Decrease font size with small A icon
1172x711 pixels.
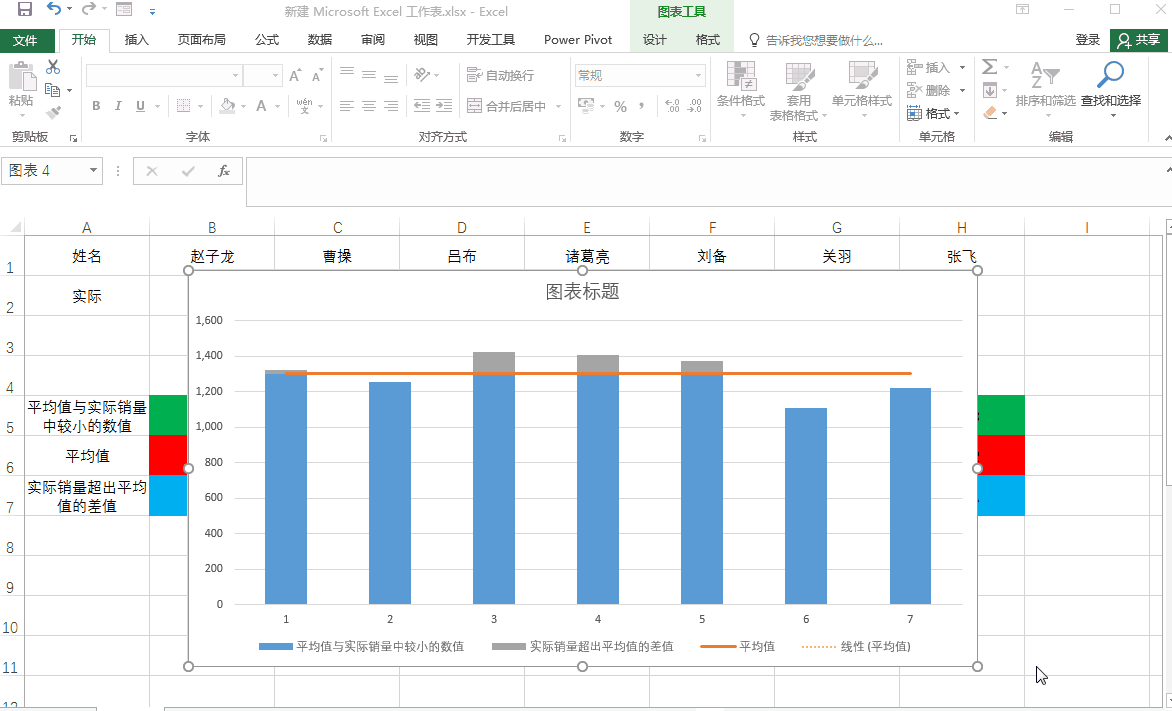tap(318, 76)
